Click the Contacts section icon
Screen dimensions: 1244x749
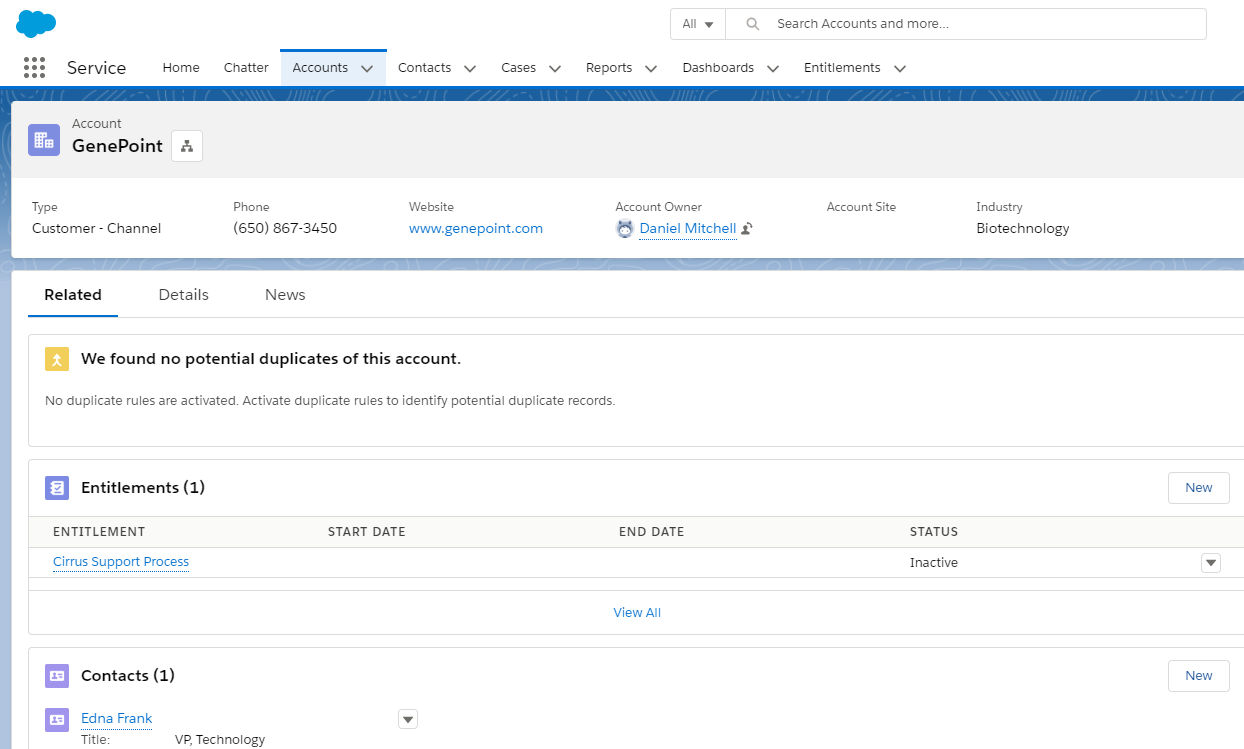pos(57,676)
